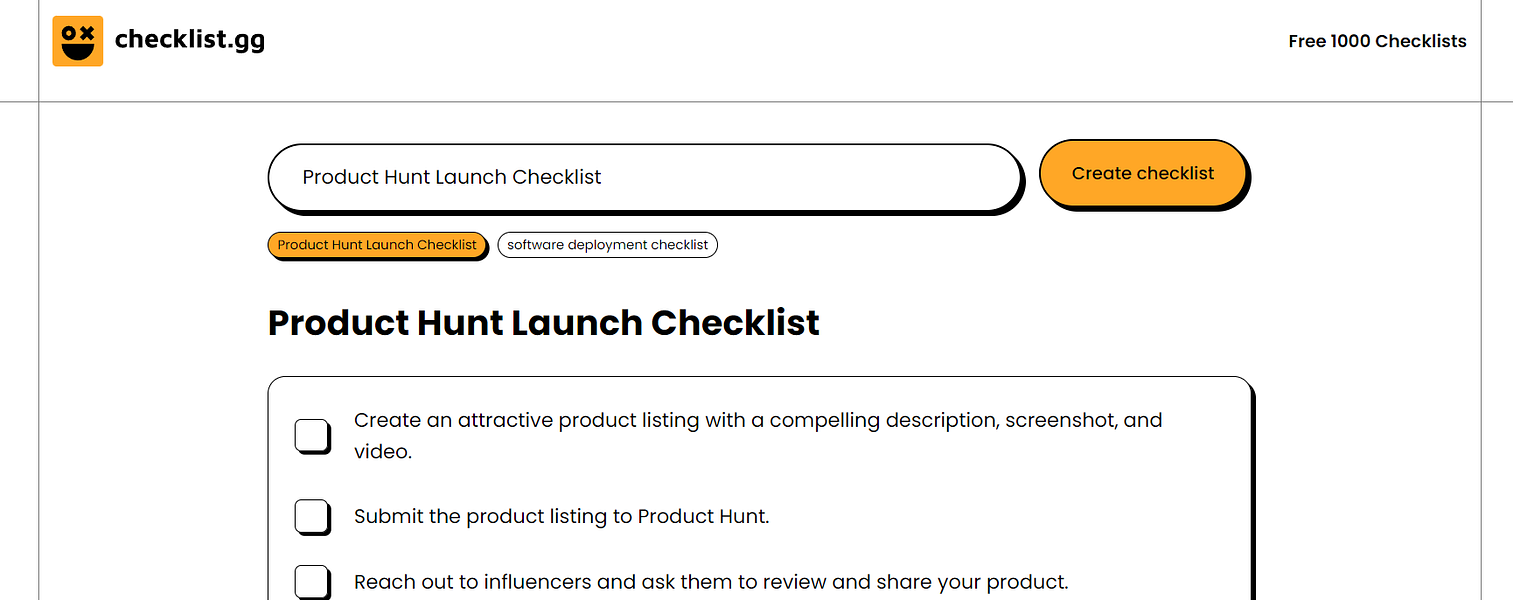Open the Free 1000 Checklists link
1513x600 pixels.
(1376, 41)
